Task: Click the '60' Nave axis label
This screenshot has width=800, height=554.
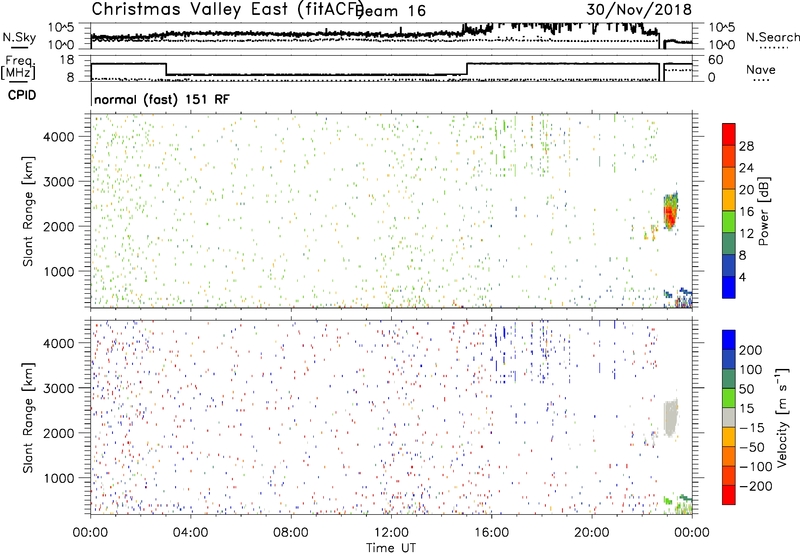Action: click(715, 60)
